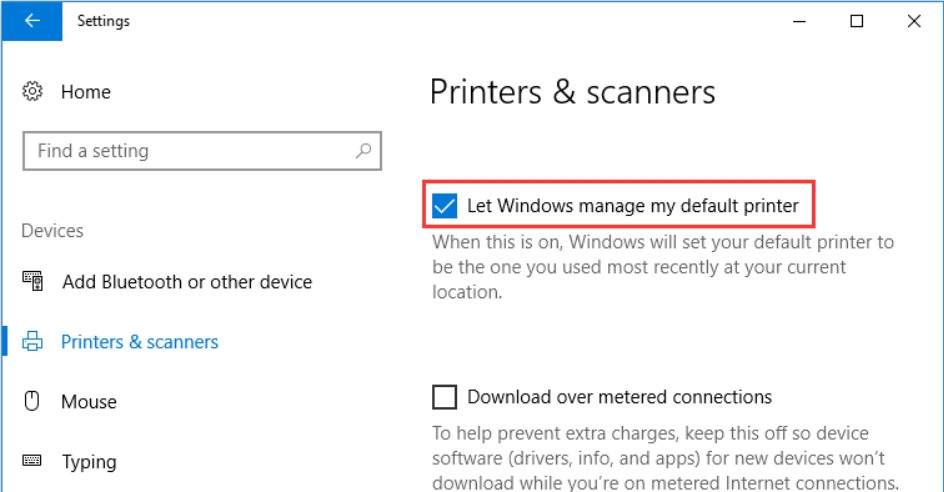944x492 pixels.
Task: Select Printers & scanners in sidebar
Action: 140,342
